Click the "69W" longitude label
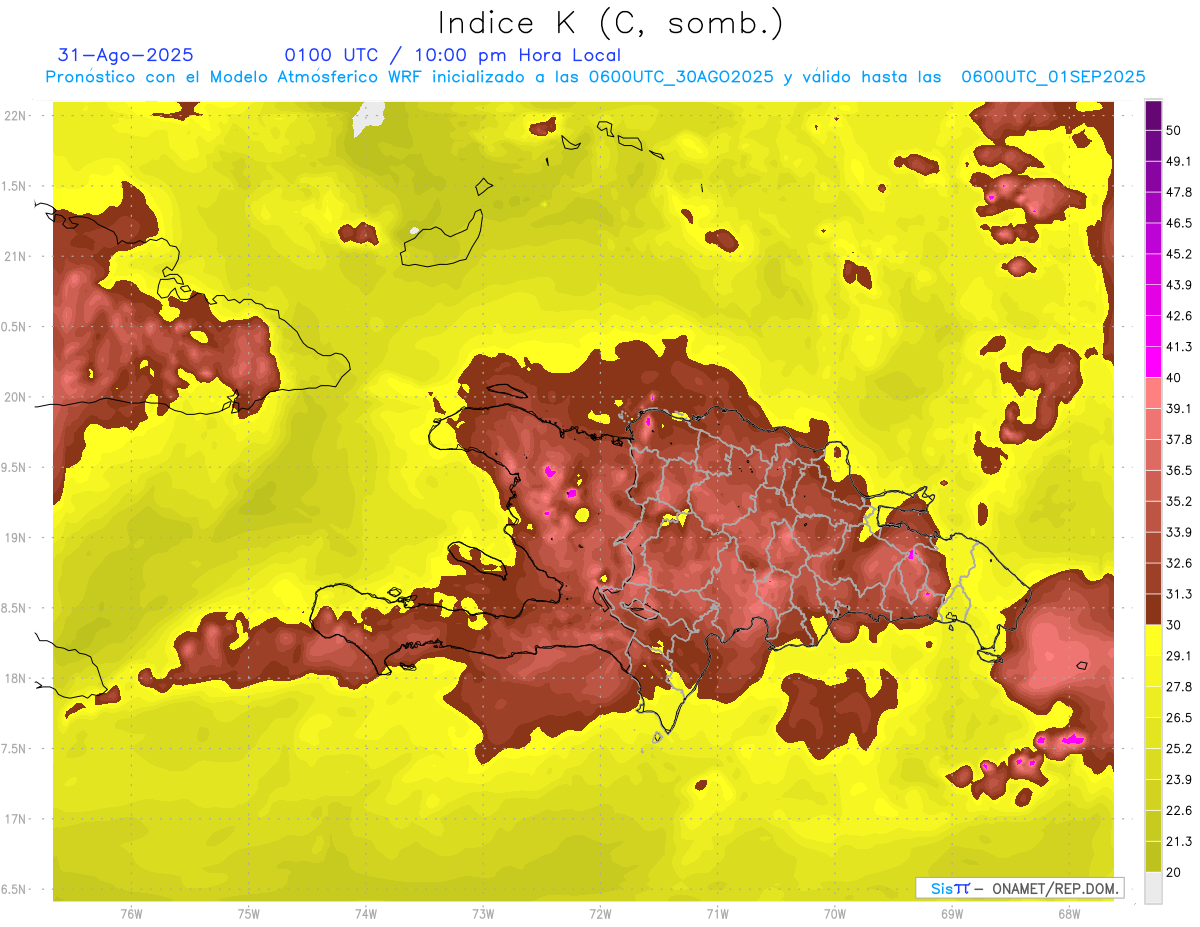 pyautogui.click(x=951, y=913)
